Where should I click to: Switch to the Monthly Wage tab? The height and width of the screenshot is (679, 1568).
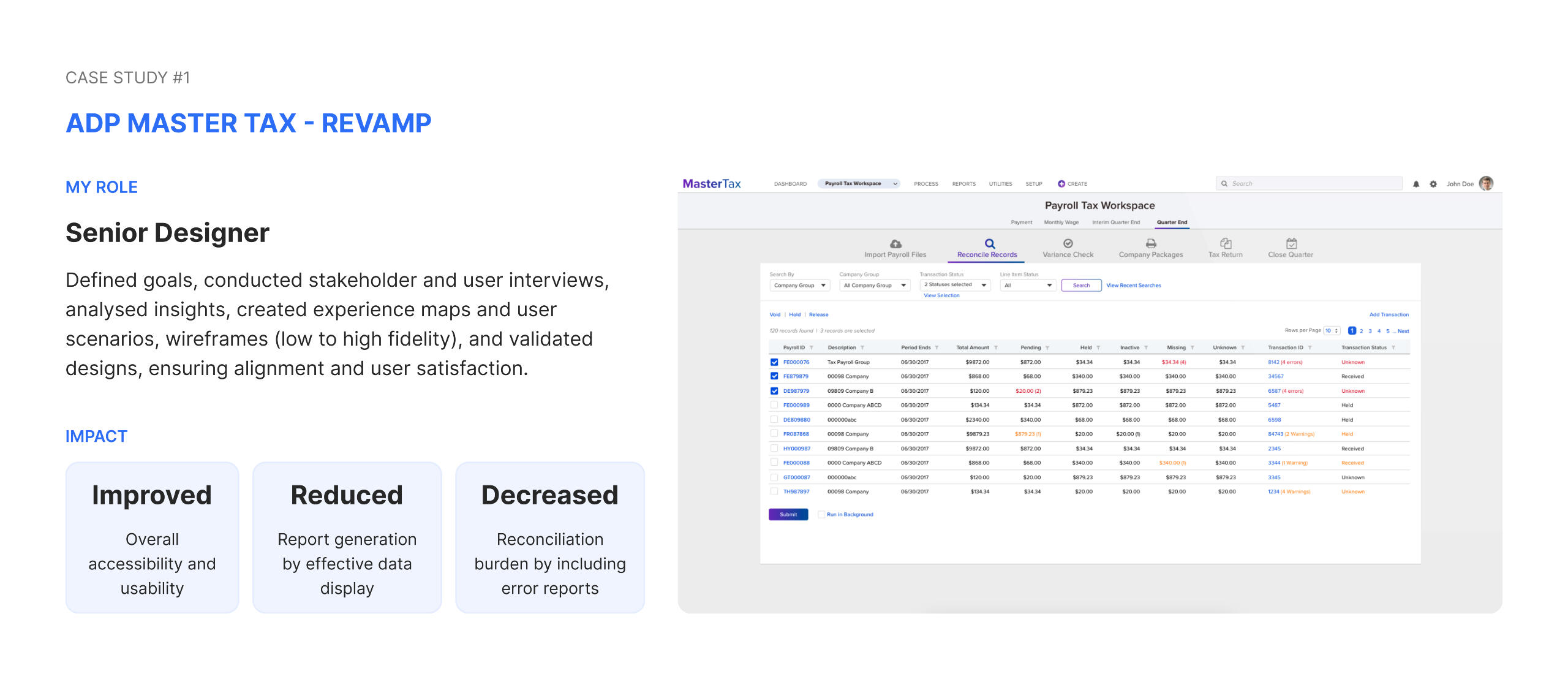pos(1061,222)
